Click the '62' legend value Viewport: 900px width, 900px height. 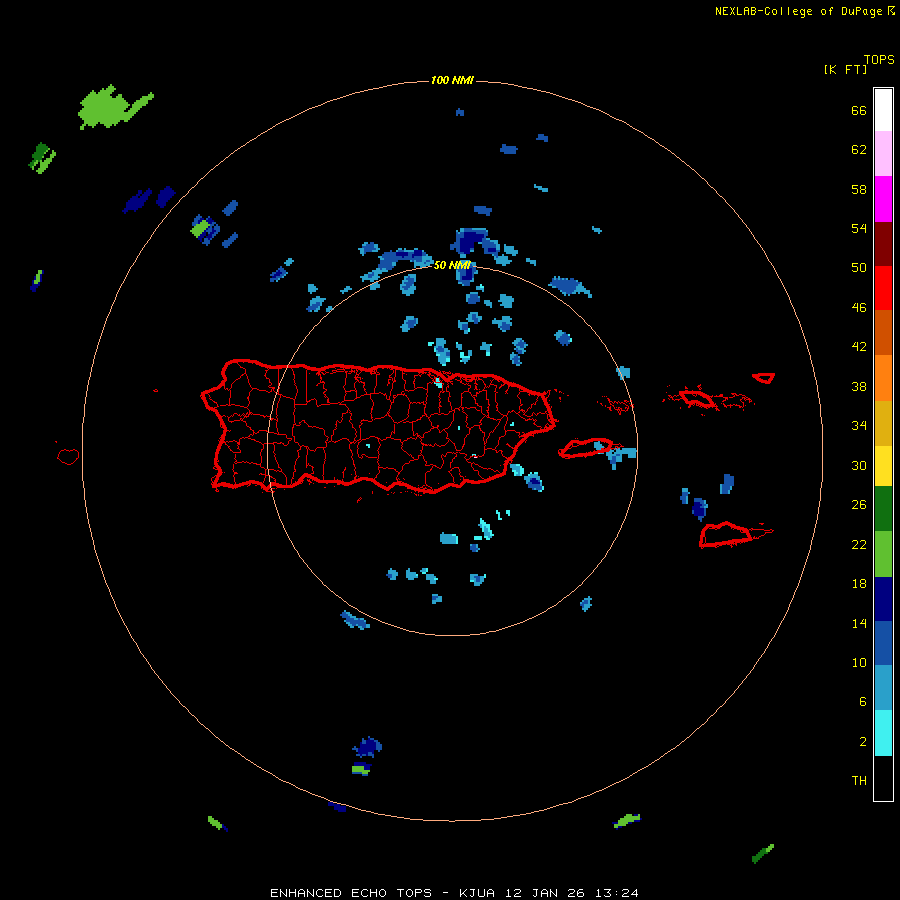click(x=859, y=150)
